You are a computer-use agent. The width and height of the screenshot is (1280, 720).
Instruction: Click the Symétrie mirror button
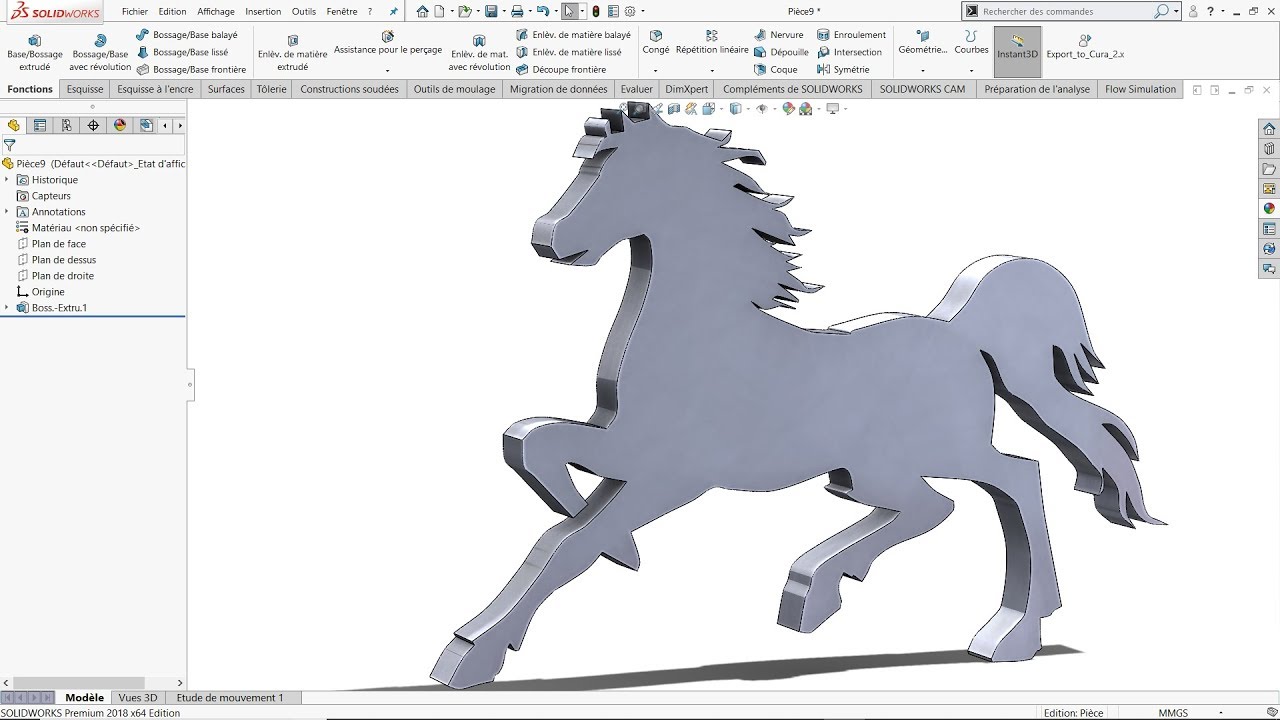[843, 70]
